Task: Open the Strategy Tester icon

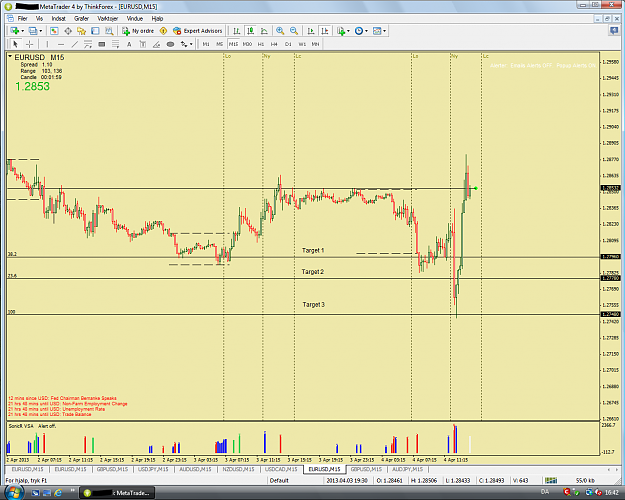Action: point(109,31)
